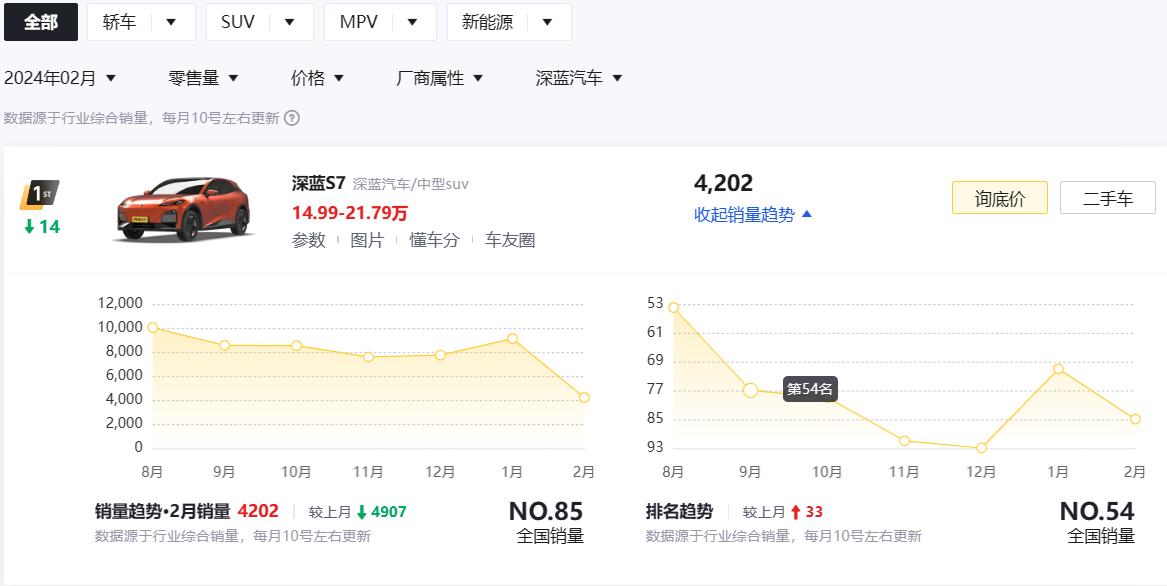Open the 深蓝汽车 brand dropdown
1167x586 pixels.
tap(579, 78)
